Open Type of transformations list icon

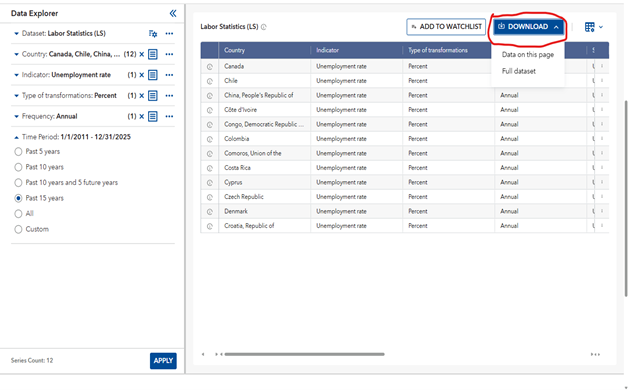click(x=153, y=96)
